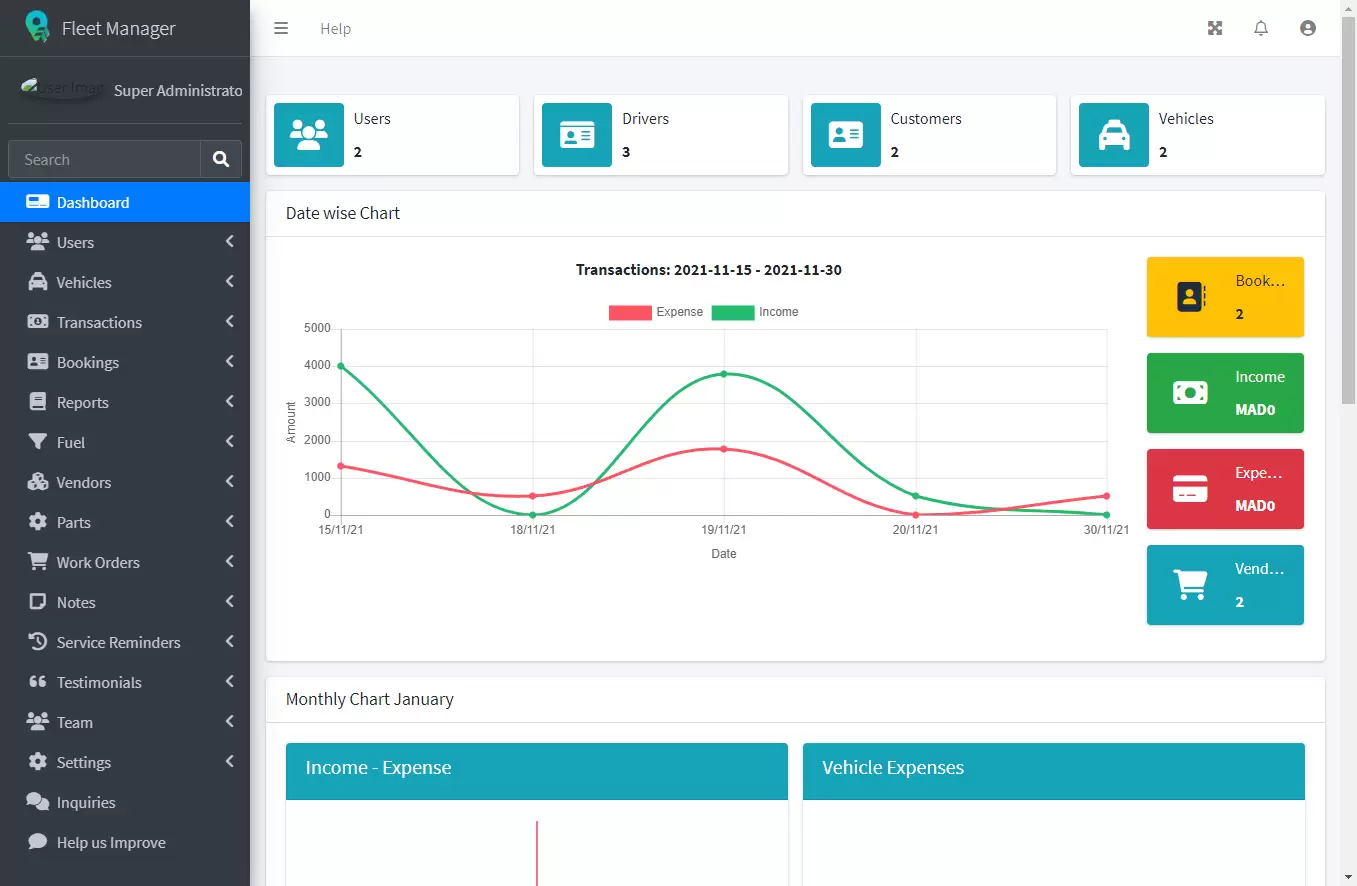Click the Expense credit card icon
The width and height of the screenshot is (1357, 886).
pos(1190,489)
